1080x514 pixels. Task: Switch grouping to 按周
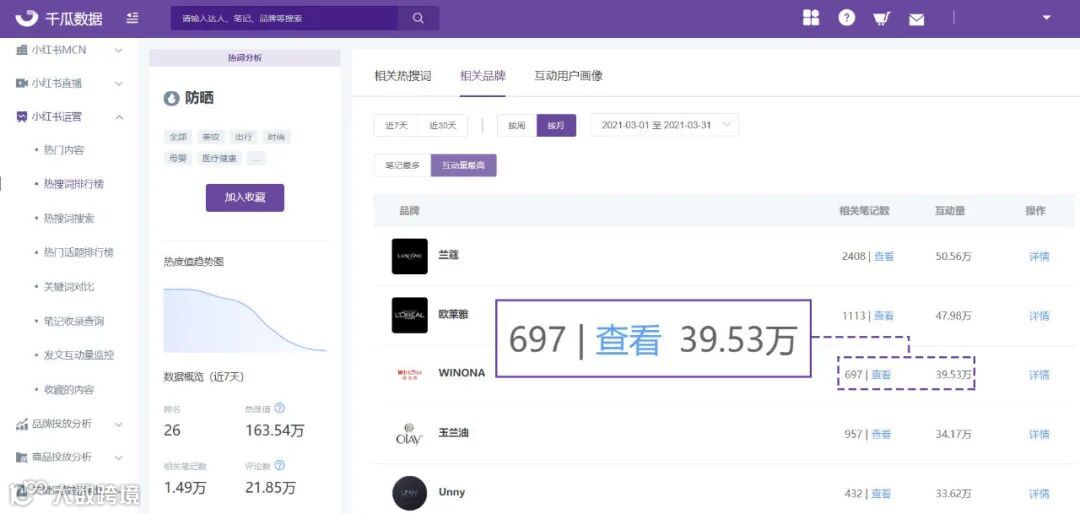[517, 125]
